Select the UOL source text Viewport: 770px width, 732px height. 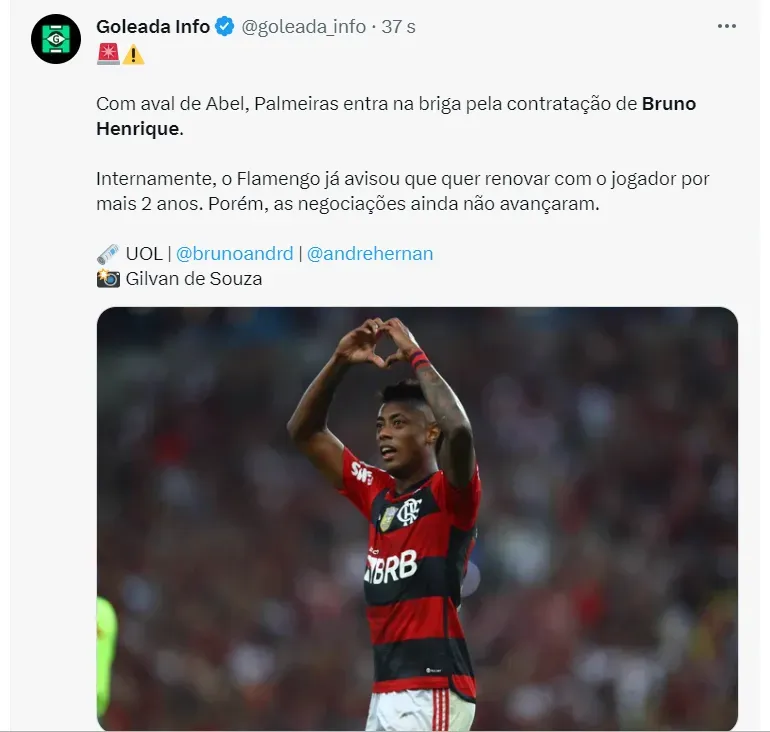point(144,254)
